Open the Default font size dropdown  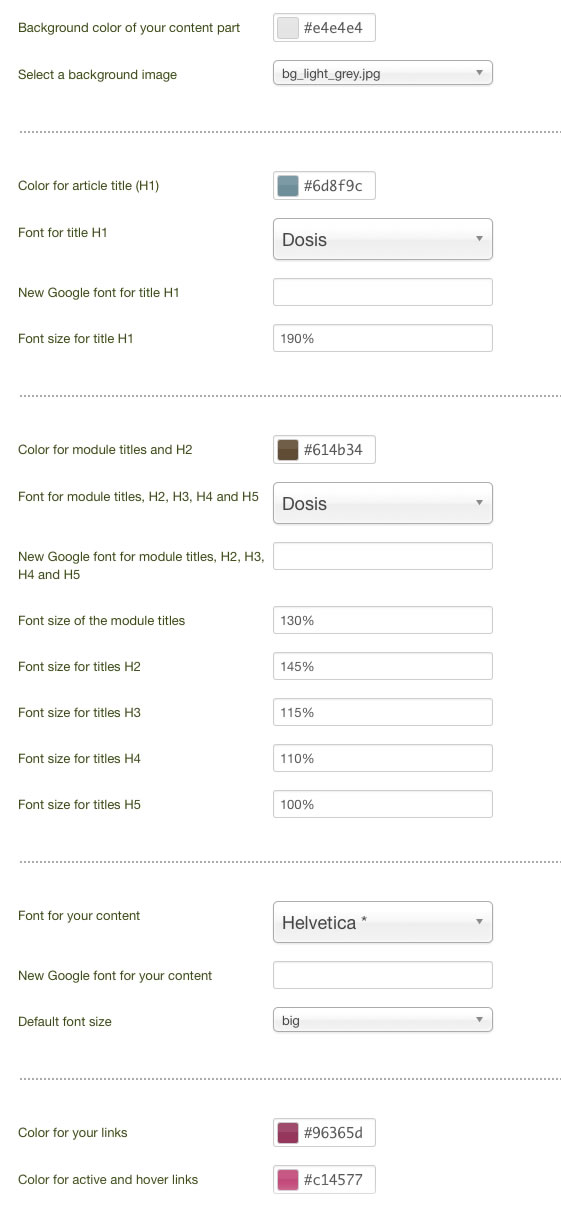pyautogui.click(x=383, y=1021)
